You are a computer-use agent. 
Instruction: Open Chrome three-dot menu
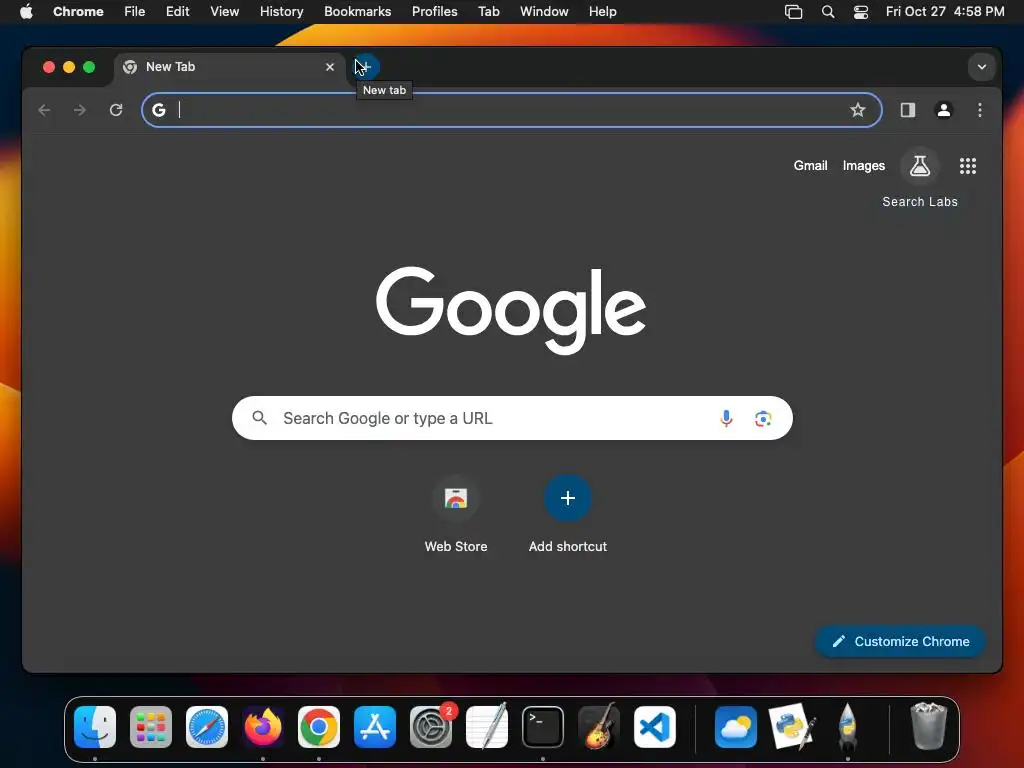point(980,110)
